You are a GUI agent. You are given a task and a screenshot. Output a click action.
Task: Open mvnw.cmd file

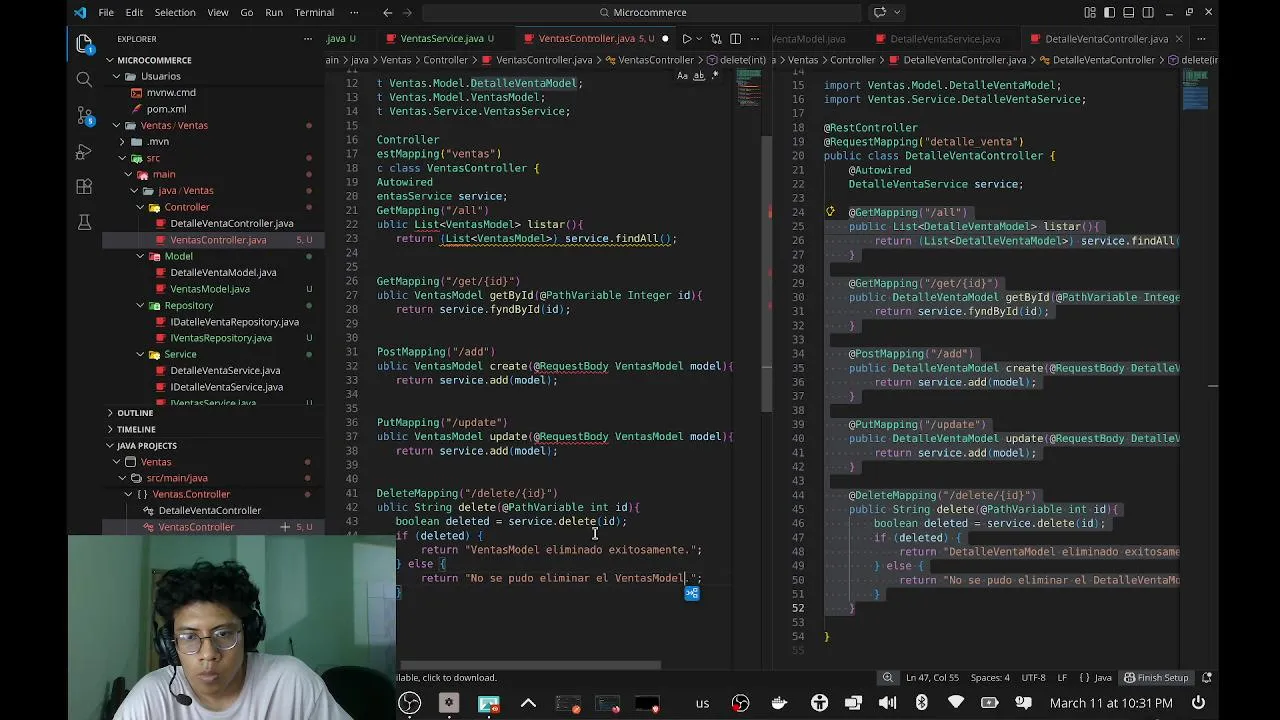pyautogui.click(x=171, y=92)
